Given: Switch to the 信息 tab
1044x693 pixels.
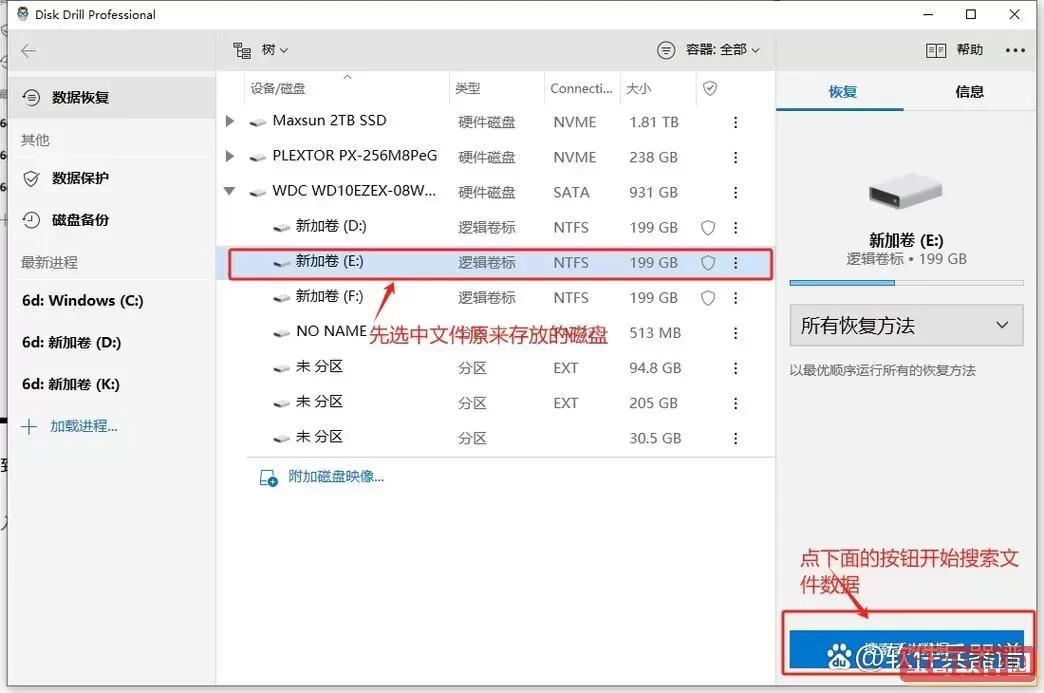Looking at the screenshot, I should point(969,92).
